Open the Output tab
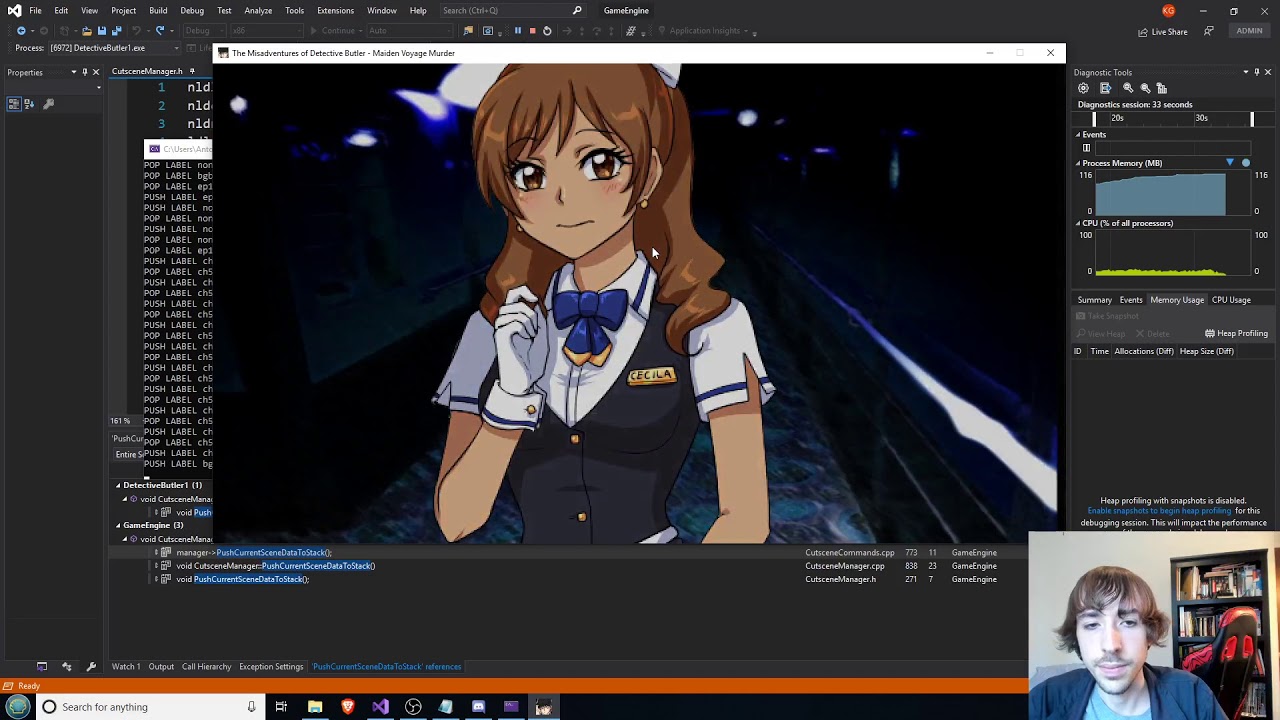 (x=161, y=667)
